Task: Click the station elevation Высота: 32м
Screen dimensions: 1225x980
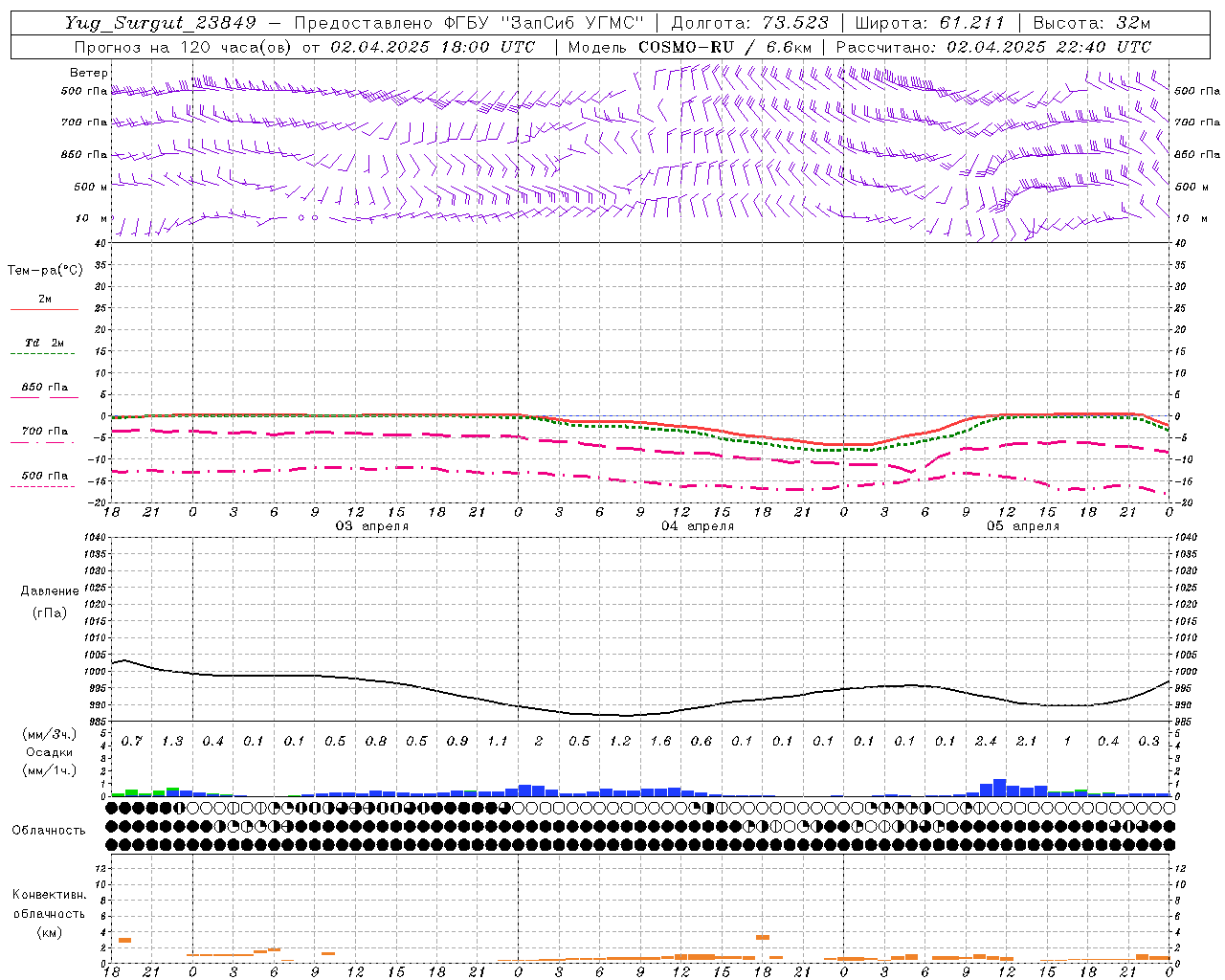Action: coord(1092,23)
